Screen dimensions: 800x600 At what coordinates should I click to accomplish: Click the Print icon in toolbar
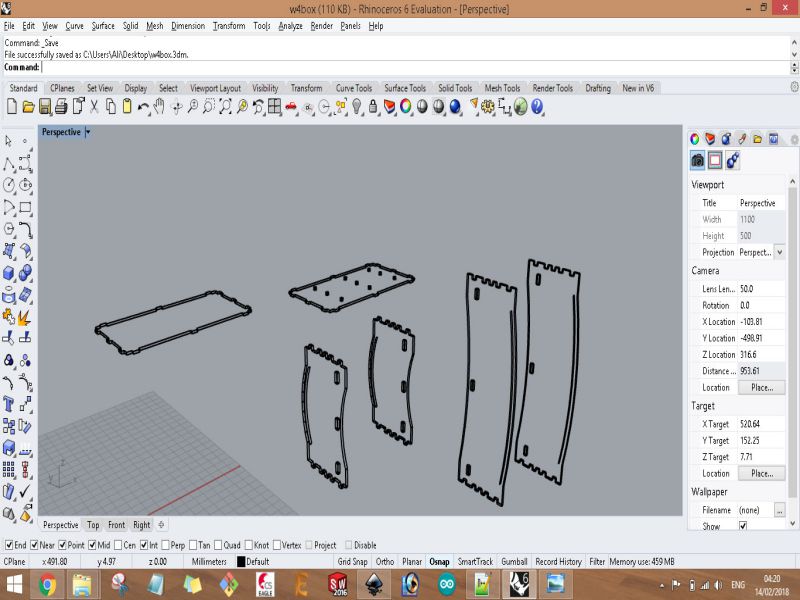coord(61,106)
